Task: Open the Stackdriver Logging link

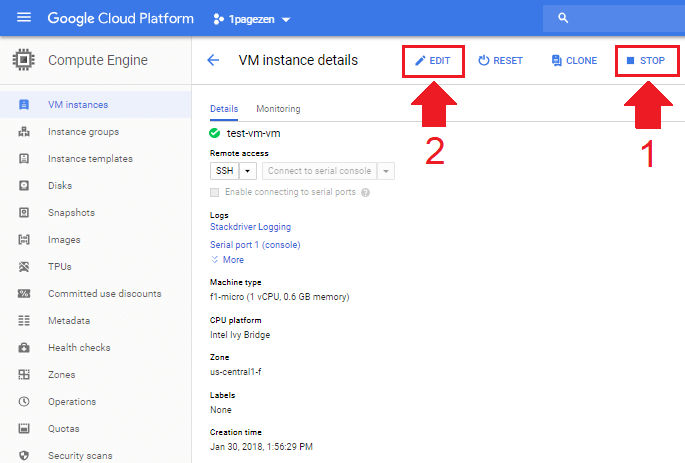Action: click(250, 227)
